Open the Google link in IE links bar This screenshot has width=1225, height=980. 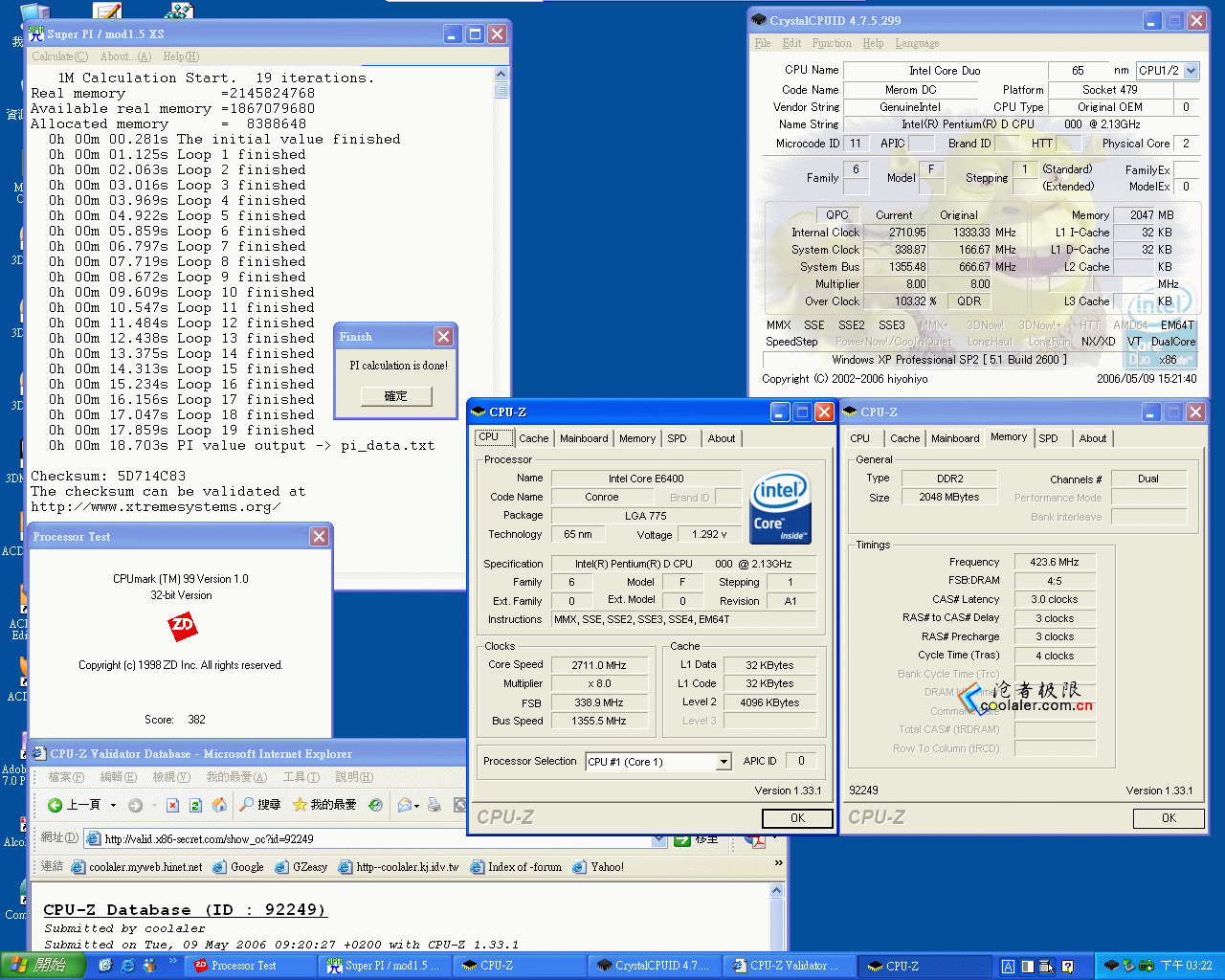pos(238,867)
